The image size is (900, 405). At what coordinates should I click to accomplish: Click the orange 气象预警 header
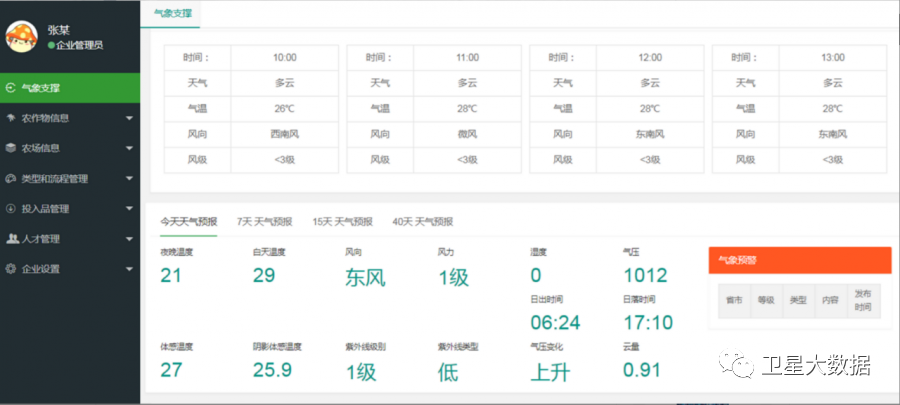click(799, 260)
